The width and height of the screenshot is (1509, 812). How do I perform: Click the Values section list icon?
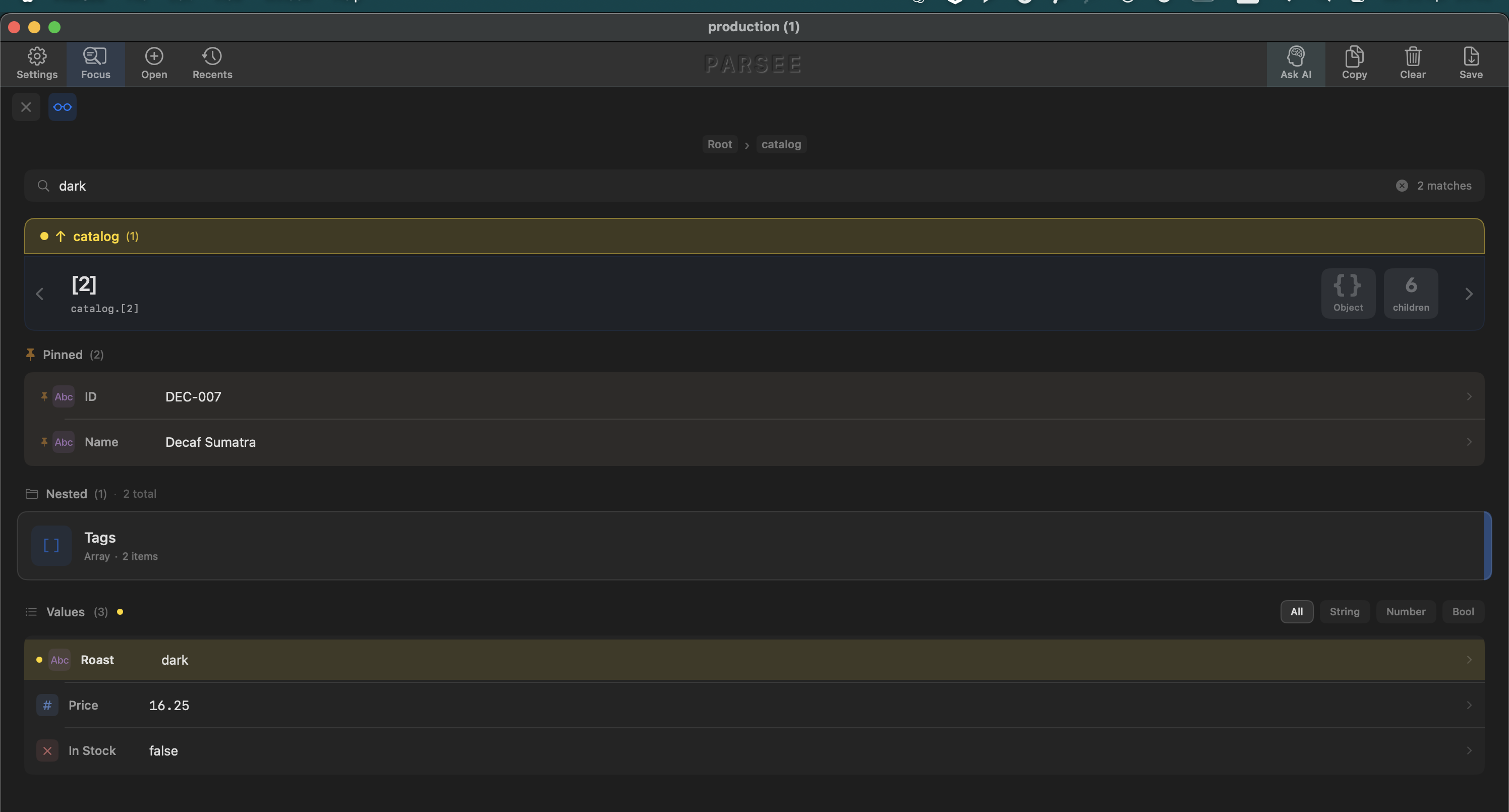click(x=31, y=612)
